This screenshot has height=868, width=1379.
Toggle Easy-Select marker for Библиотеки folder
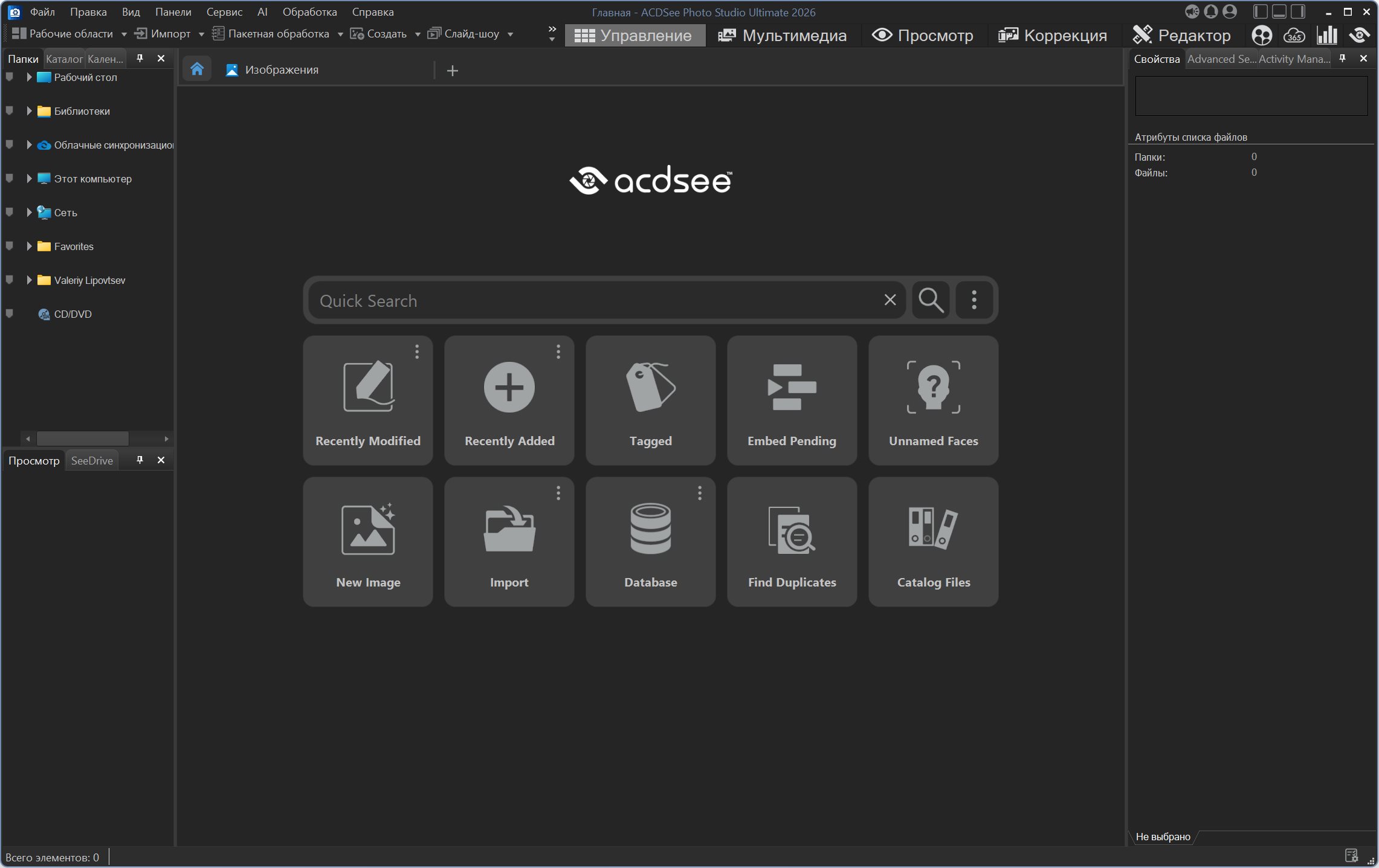(9, 111)
